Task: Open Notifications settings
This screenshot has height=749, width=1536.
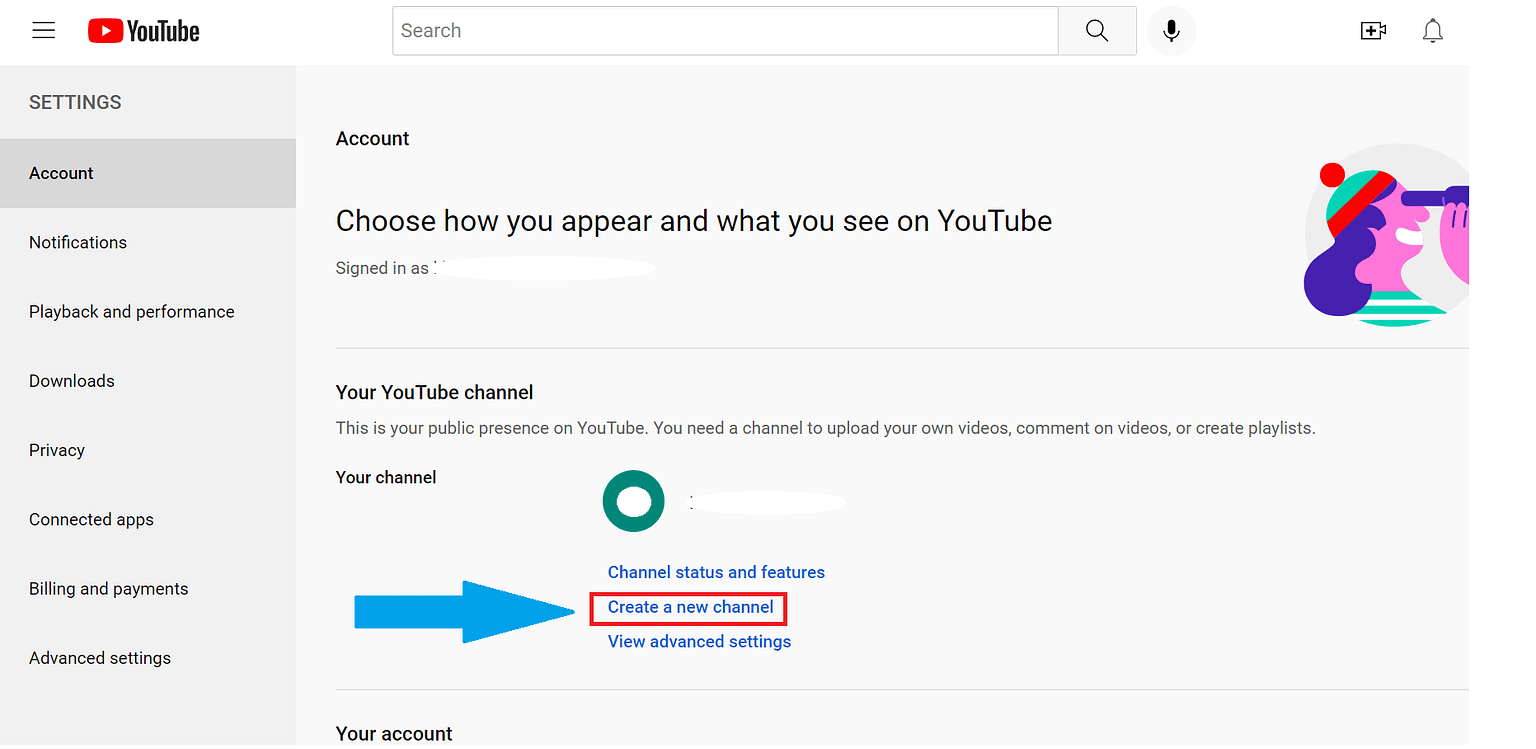Action: point(78,242)
